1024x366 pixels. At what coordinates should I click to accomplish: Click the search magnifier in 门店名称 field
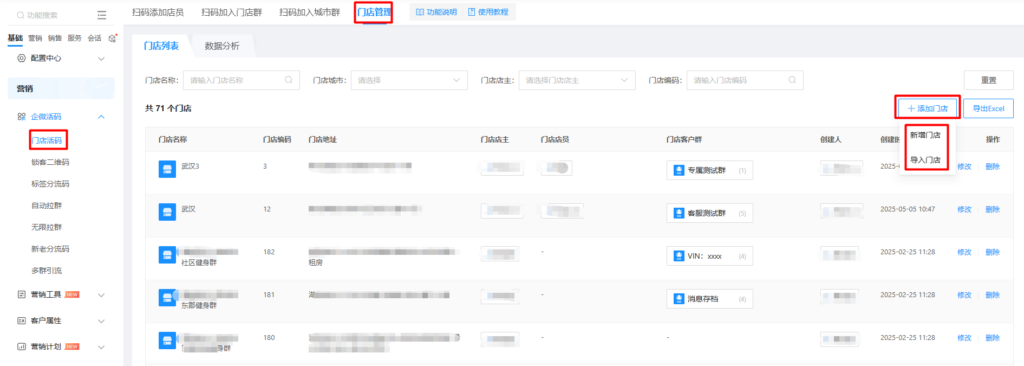coord(289,80)
